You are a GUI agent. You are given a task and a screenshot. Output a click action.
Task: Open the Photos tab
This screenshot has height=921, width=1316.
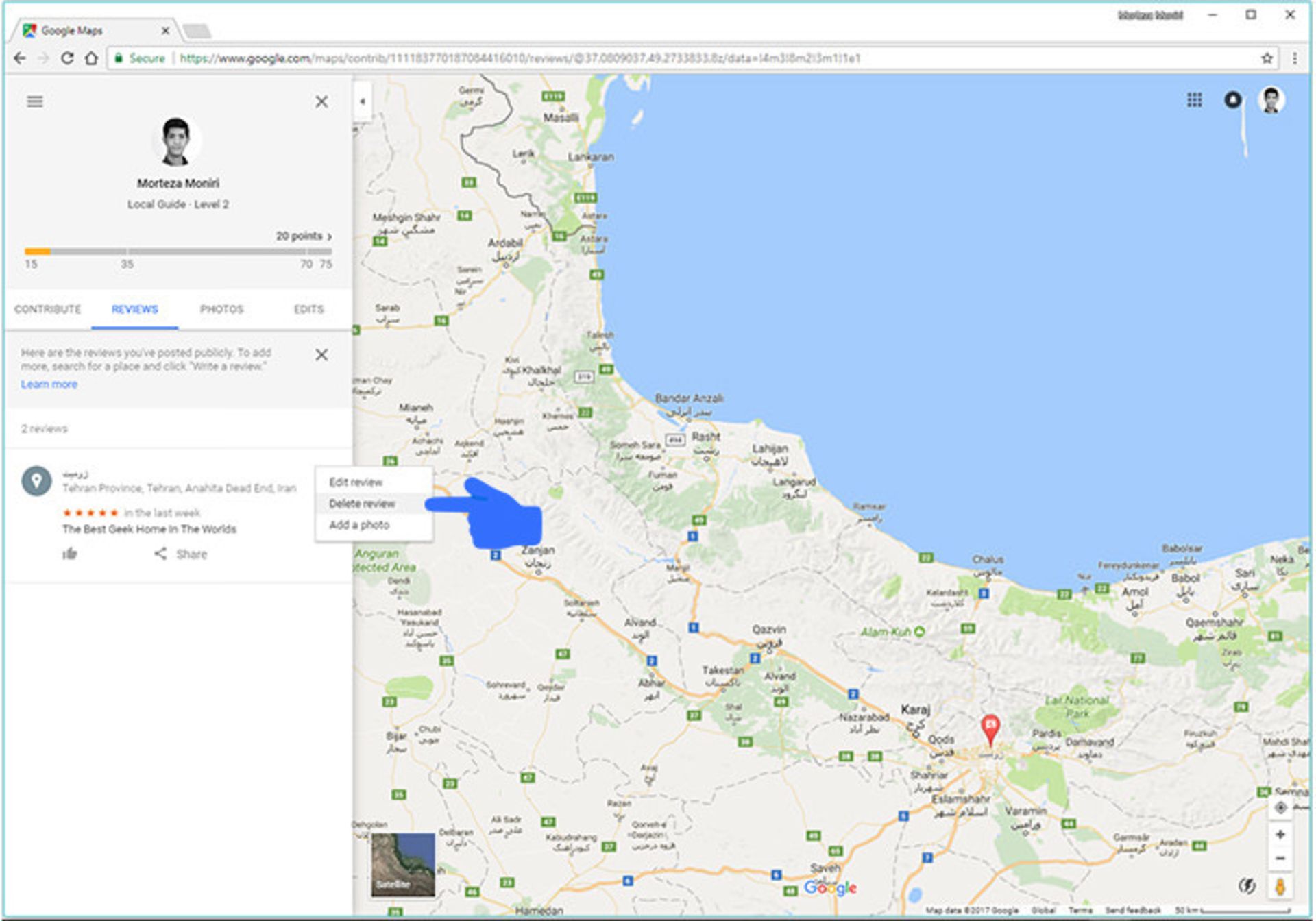point(221,309)
